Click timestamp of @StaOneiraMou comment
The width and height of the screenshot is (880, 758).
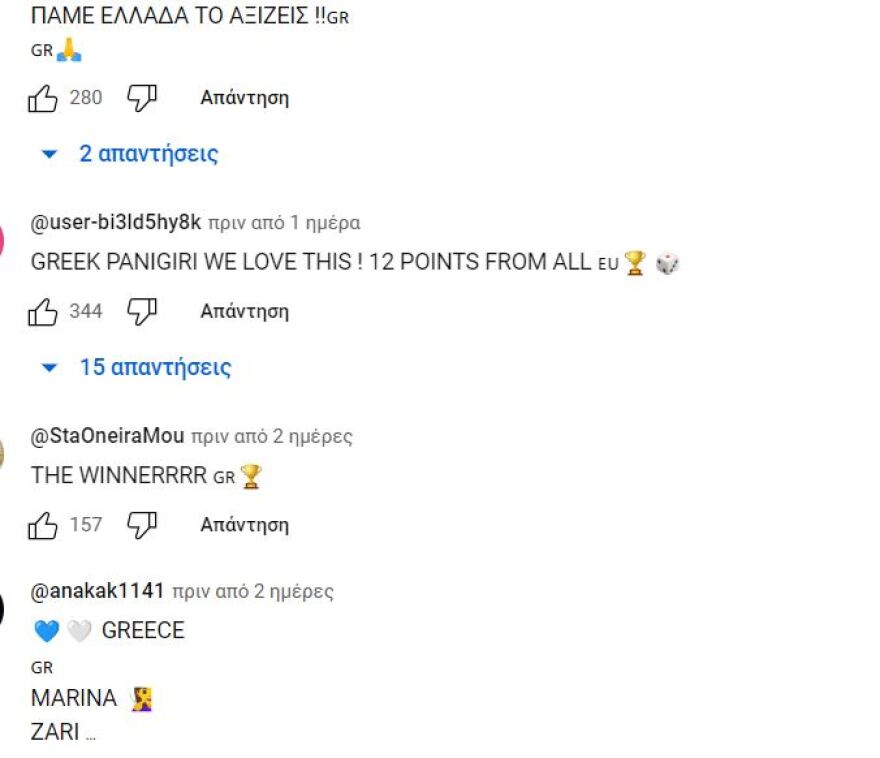coord(272,437)
